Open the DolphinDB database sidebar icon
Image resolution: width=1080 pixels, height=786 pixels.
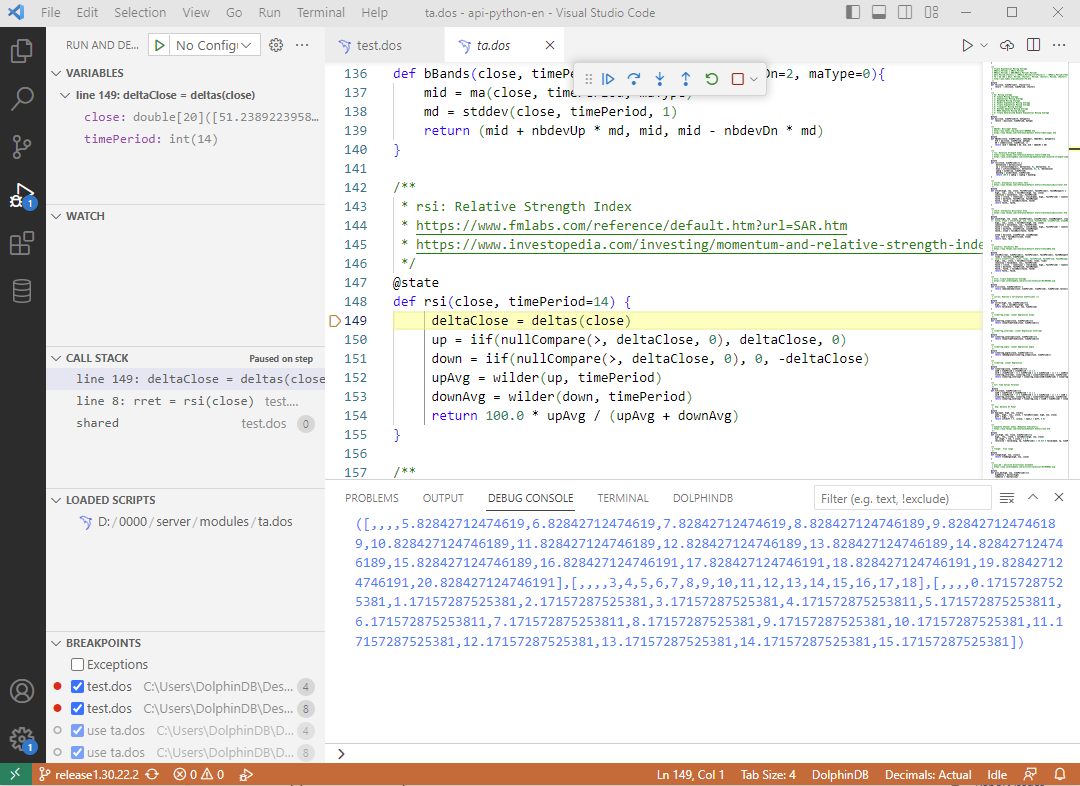click(x=22, y=291)
